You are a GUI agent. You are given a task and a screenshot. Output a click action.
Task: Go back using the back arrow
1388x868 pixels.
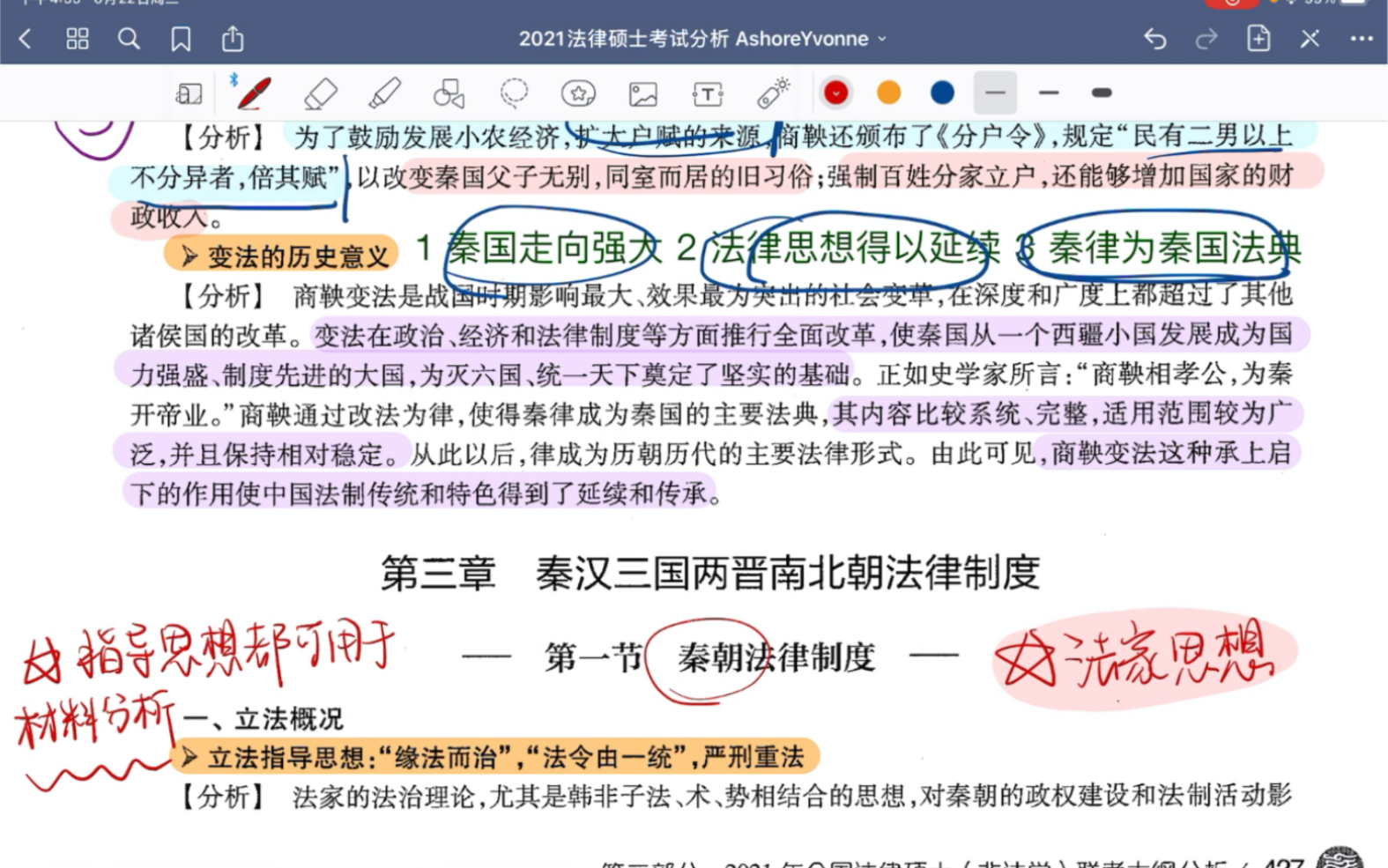pos(26,39)
